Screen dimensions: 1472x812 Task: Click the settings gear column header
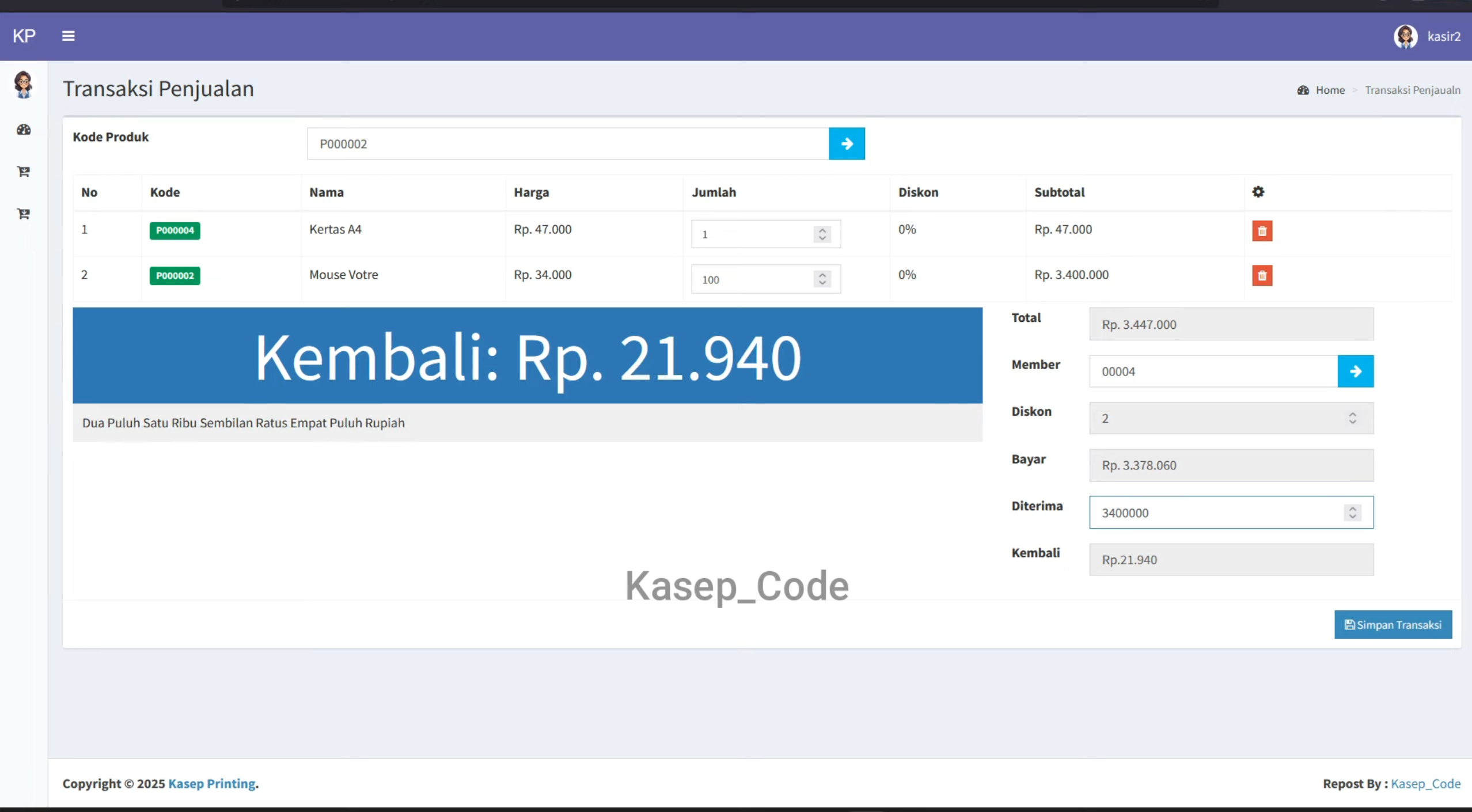(1258, 192)
